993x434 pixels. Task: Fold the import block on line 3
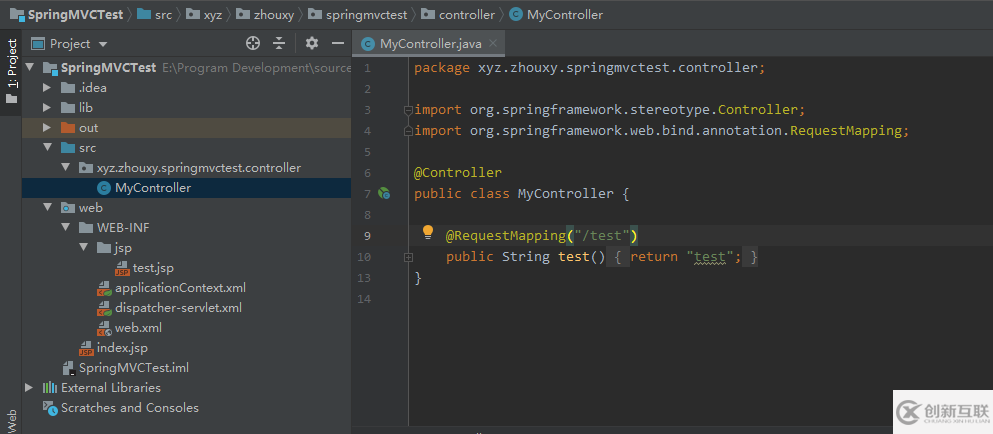coord(408,110)
